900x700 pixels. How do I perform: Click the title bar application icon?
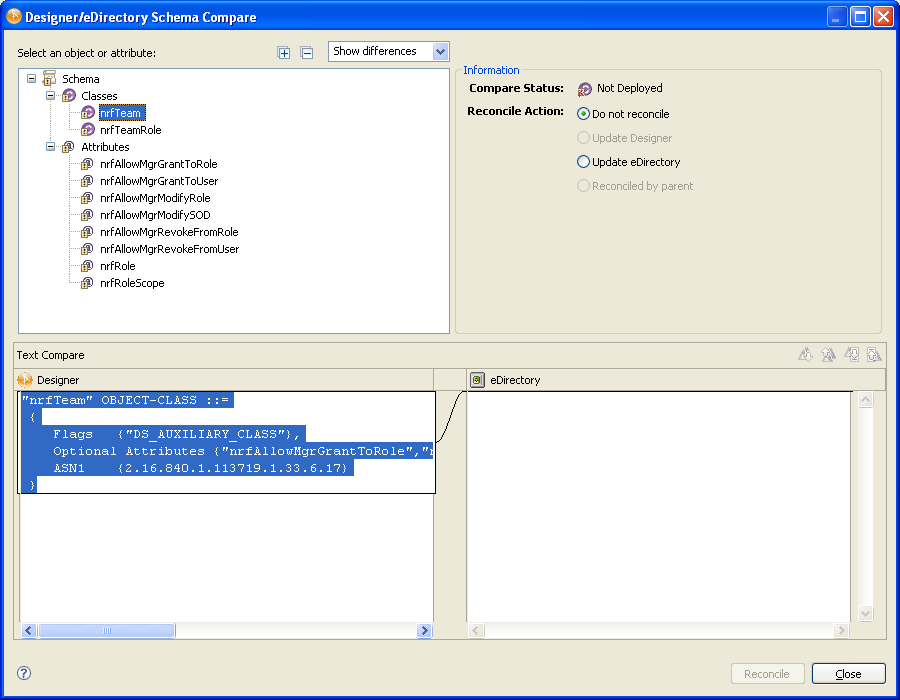pos(14,17)
